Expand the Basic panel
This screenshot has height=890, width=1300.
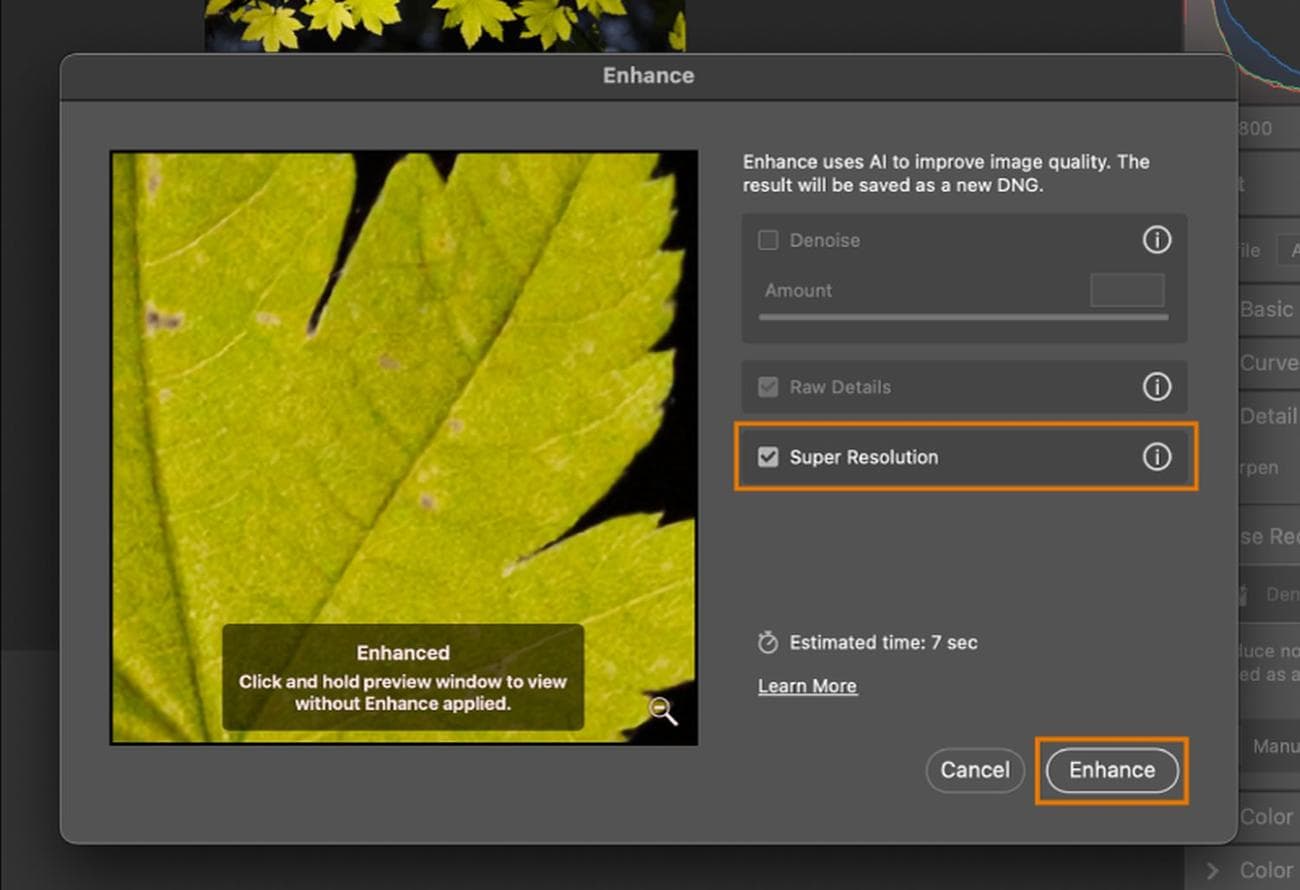[1266, 310]
